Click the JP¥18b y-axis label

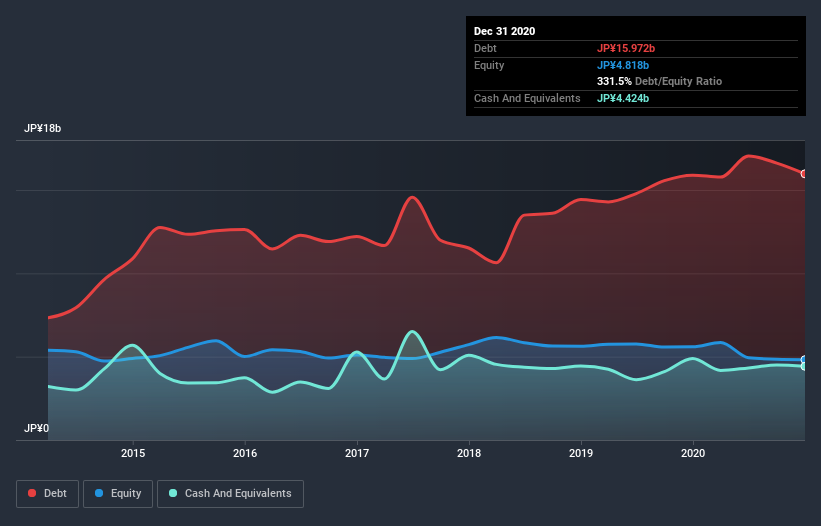[x=42, y=128]
